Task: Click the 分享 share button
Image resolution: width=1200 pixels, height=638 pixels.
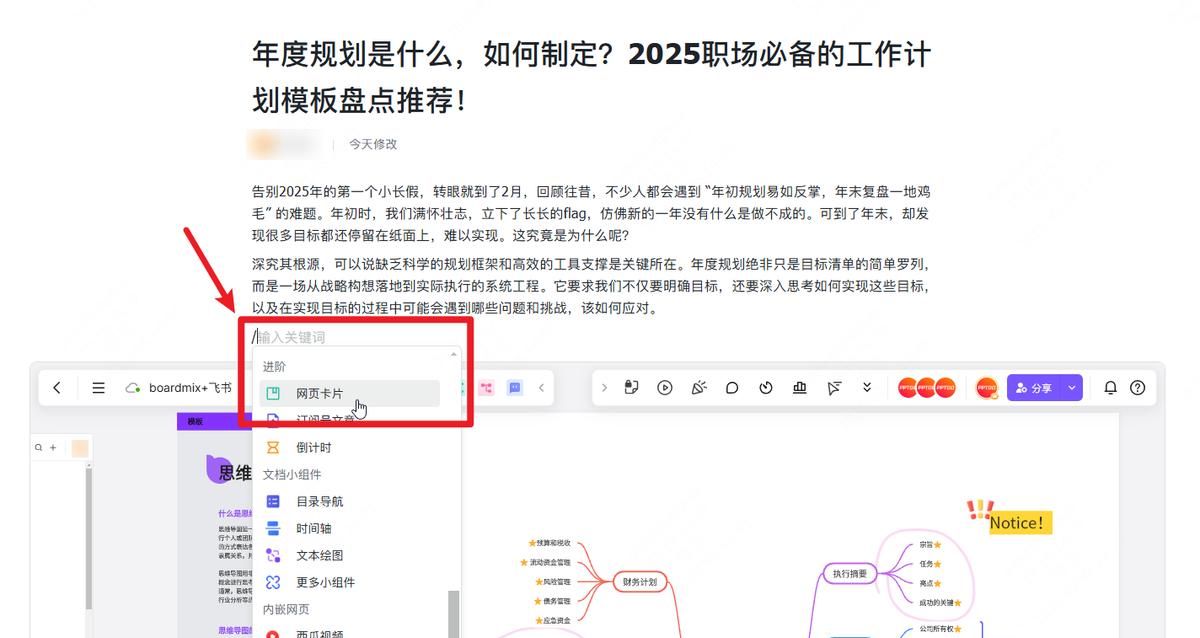Action: 1036,388
